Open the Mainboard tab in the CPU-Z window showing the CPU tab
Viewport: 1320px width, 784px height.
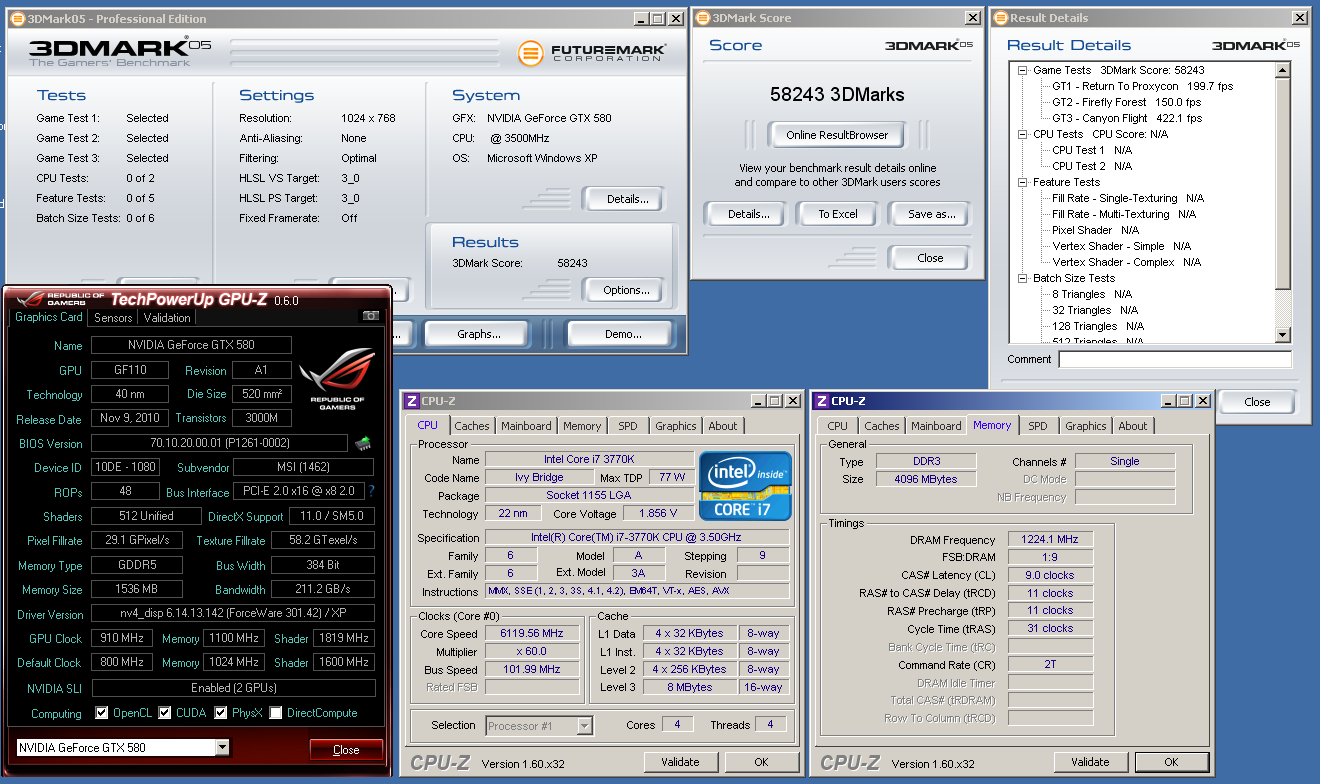point(525,426)
